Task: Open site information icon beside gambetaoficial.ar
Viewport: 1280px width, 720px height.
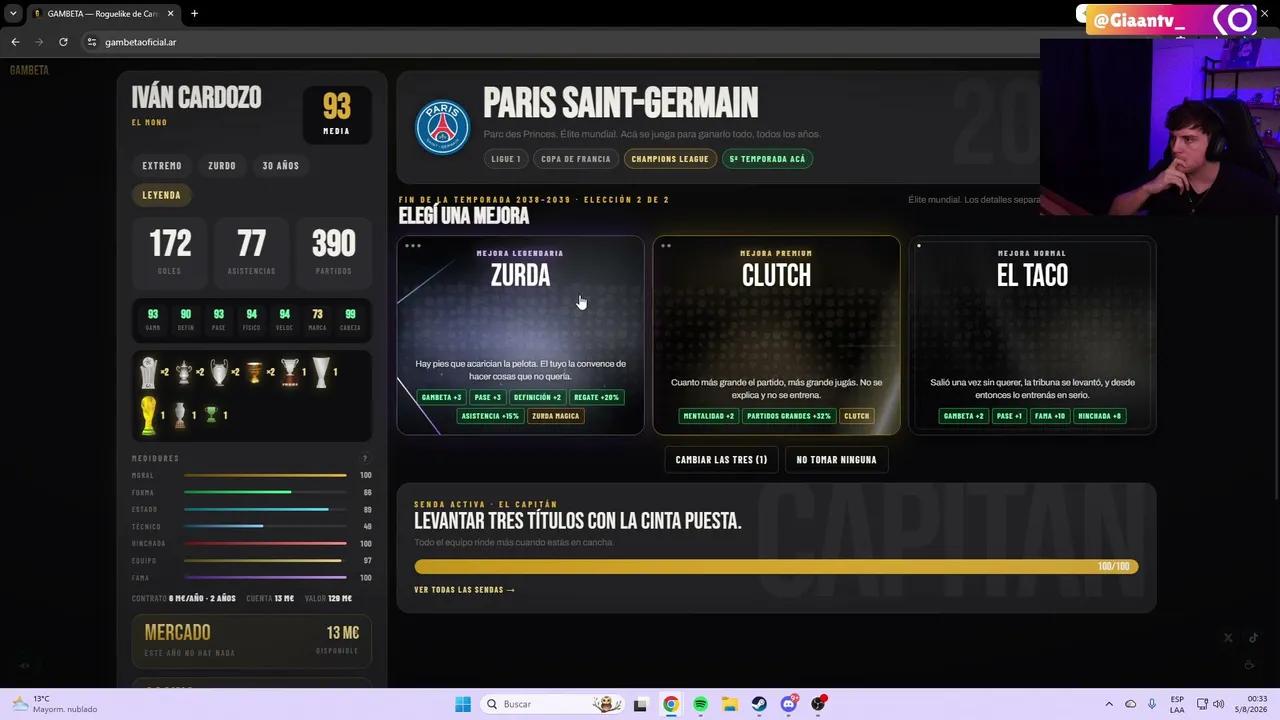Action: pyautogui.click(x=91, y=42)
